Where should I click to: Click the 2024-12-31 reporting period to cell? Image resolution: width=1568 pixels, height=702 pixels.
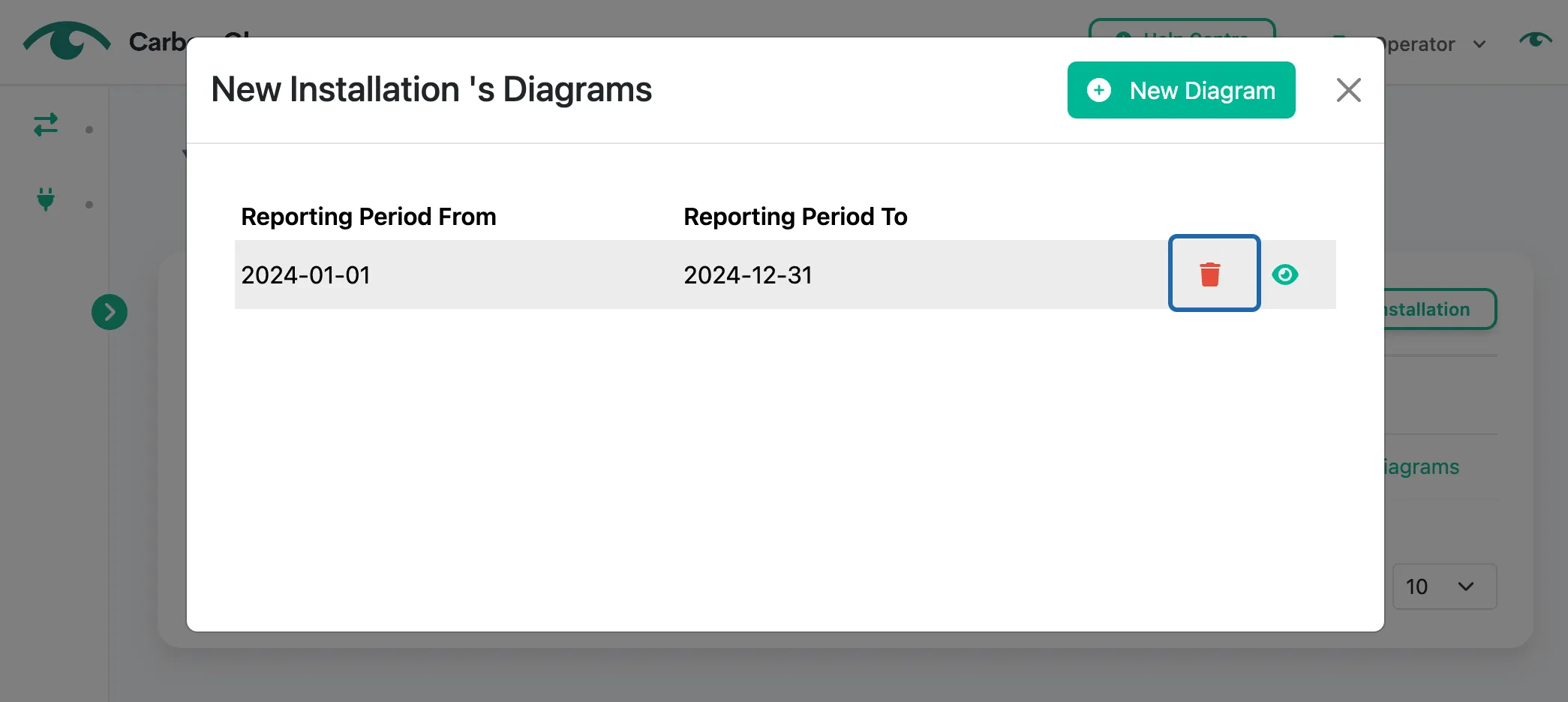748,275
